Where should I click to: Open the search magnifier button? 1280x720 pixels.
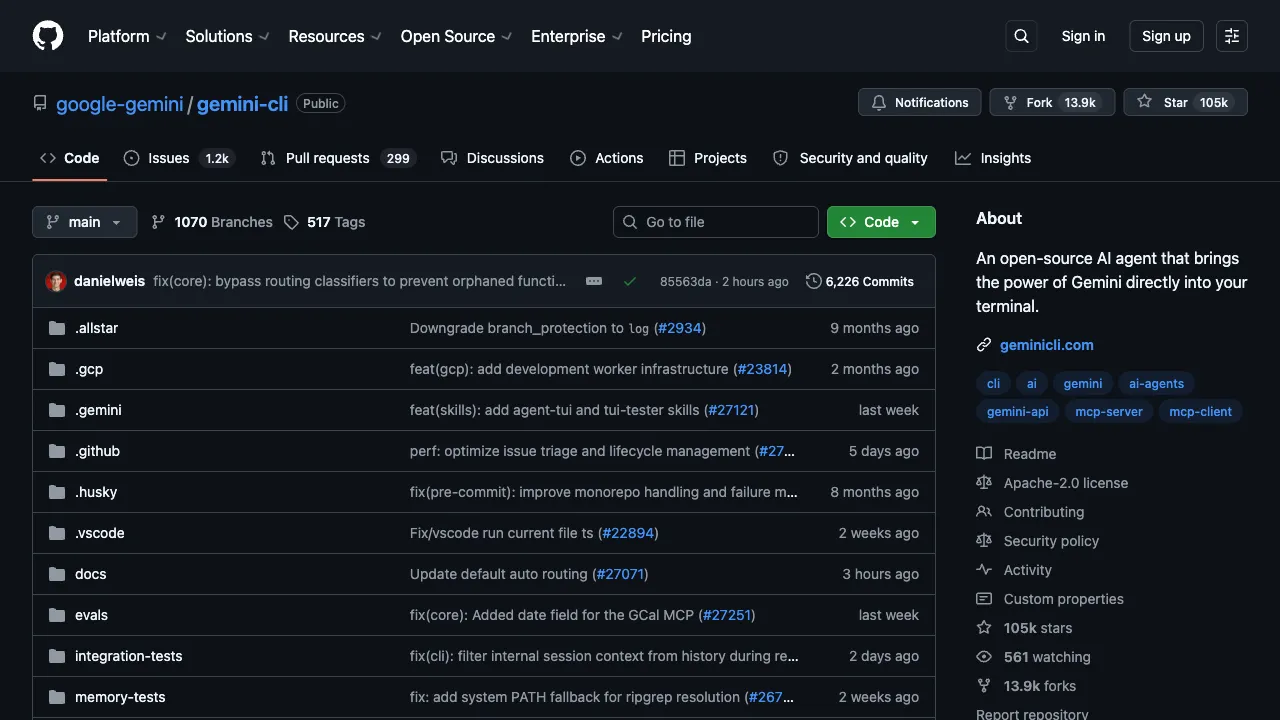pyautogui.click(x=1021, y=36)
